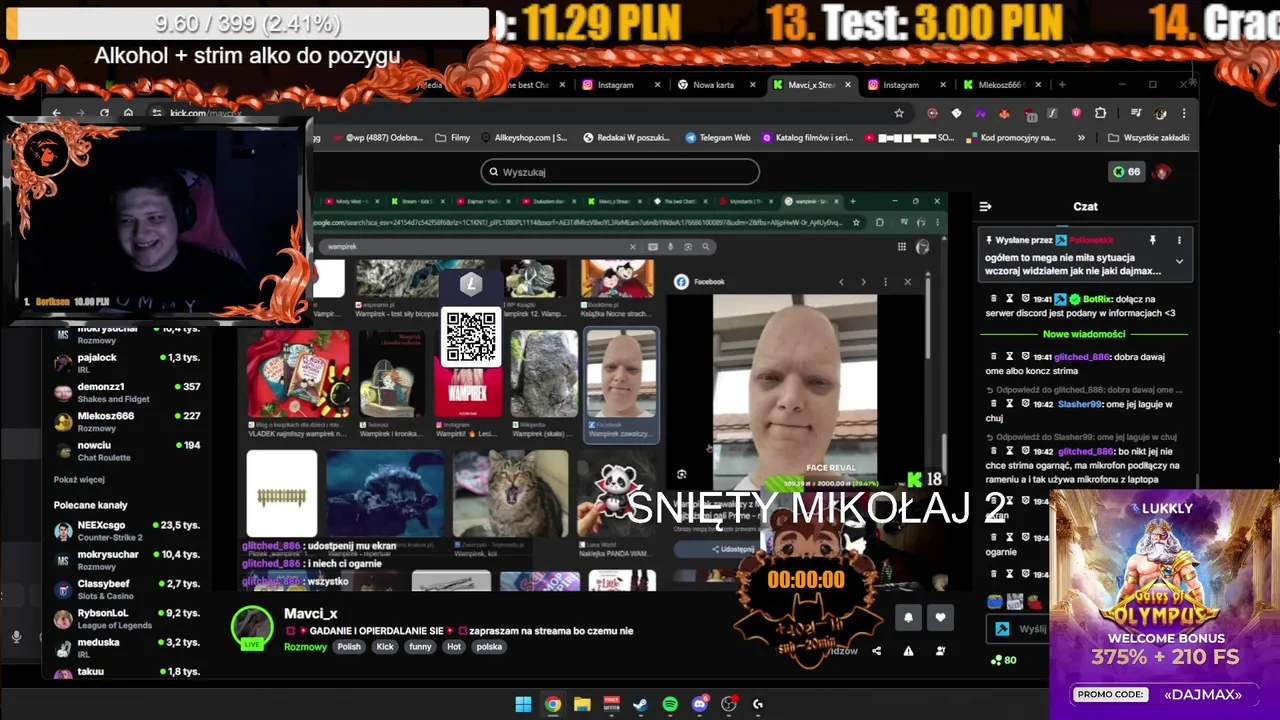Open the 'Filmy' bookmarks folder
Image resolution: width=1280 pixels, height=720 pixels.
[x=453, y=138]
